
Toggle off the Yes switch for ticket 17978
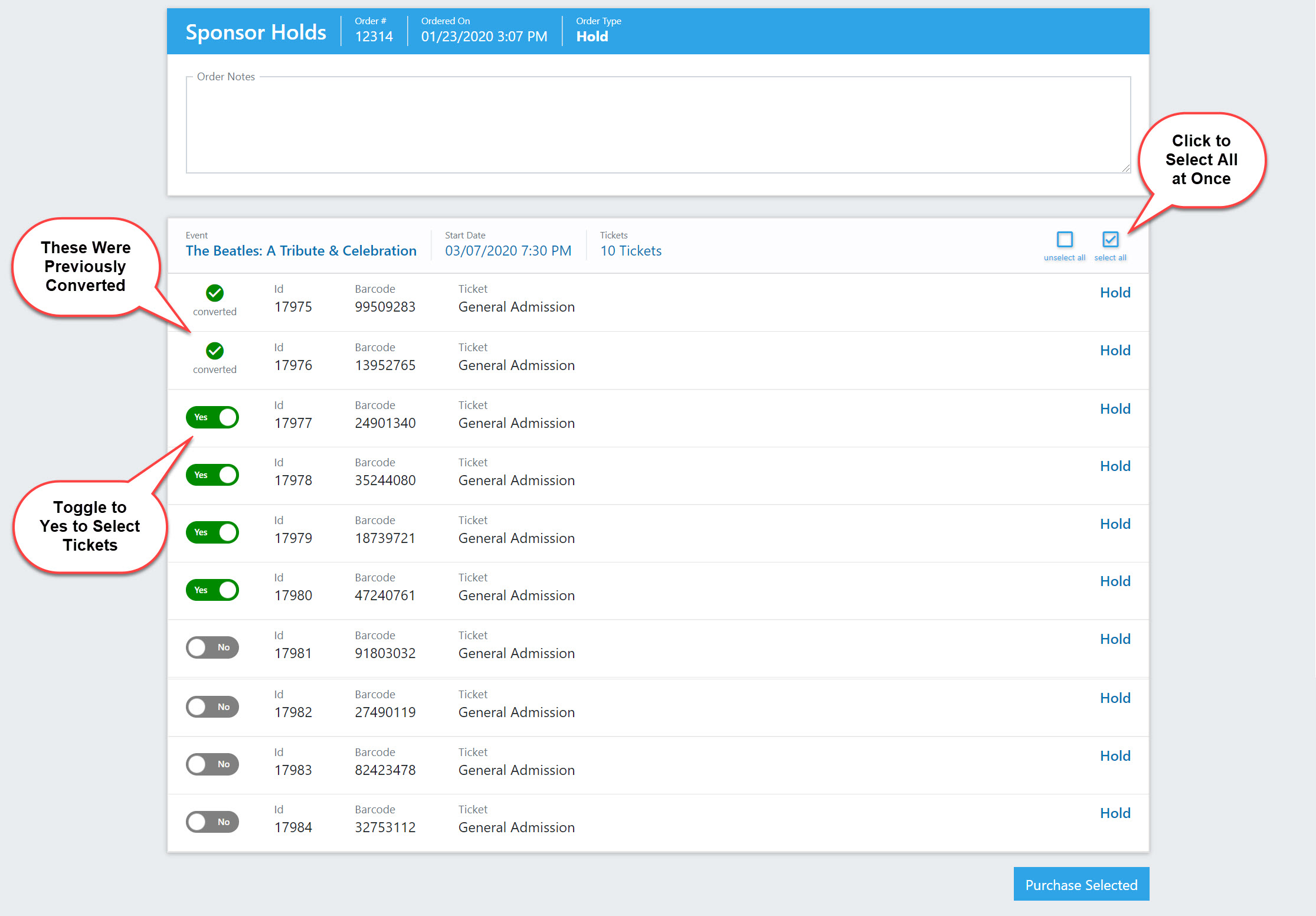(212, 475)
